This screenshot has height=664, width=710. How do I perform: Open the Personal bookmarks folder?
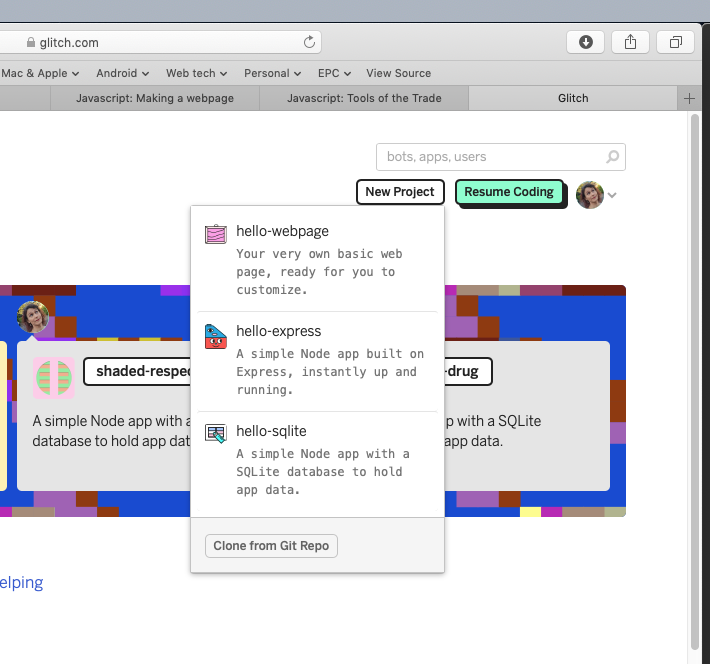(x=273, y=73)
